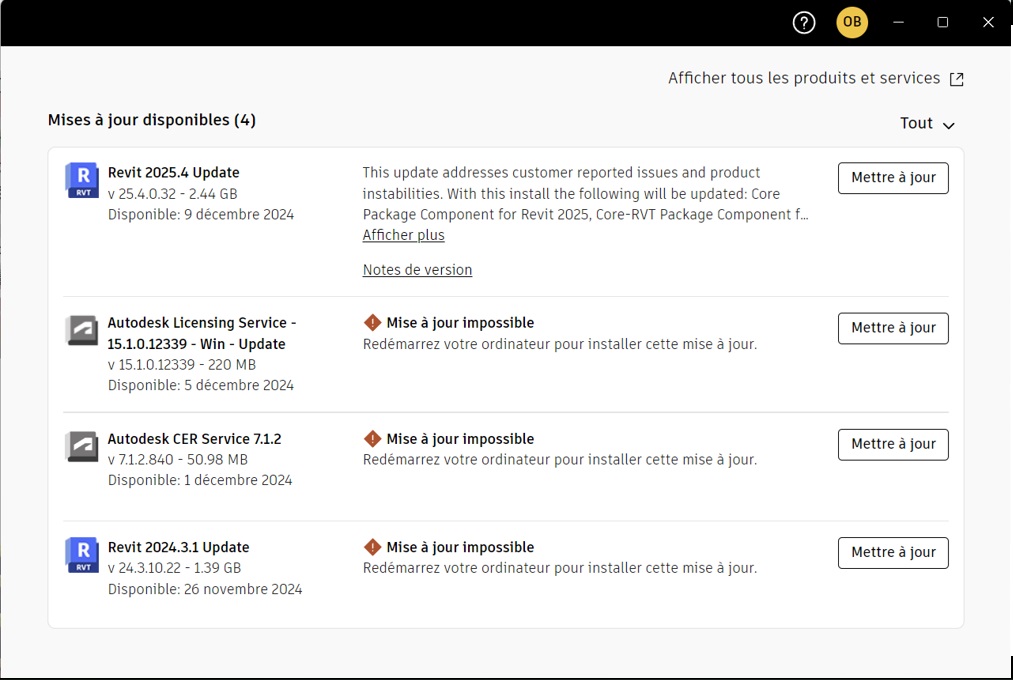Click the external link icon beside Afficher tous
1013x680 pixels.
tap(956, 77)
